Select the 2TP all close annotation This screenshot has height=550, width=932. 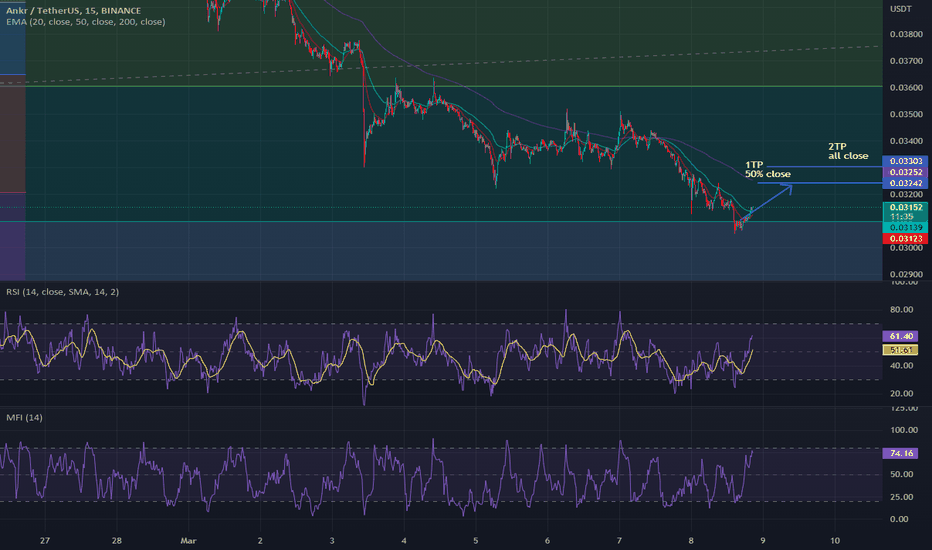[x=848, y=151]
